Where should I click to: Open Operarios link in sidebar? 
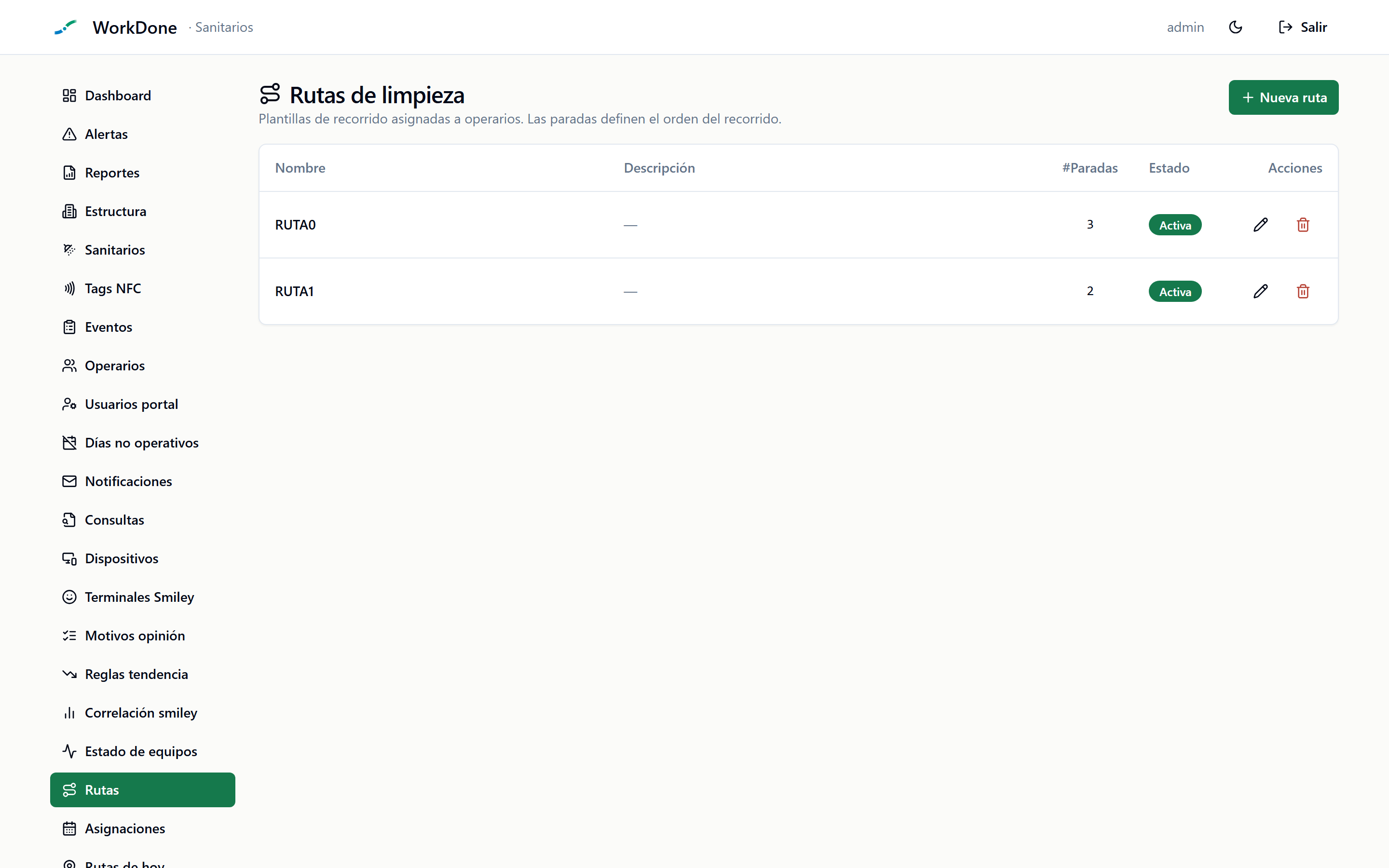[142, 366]
